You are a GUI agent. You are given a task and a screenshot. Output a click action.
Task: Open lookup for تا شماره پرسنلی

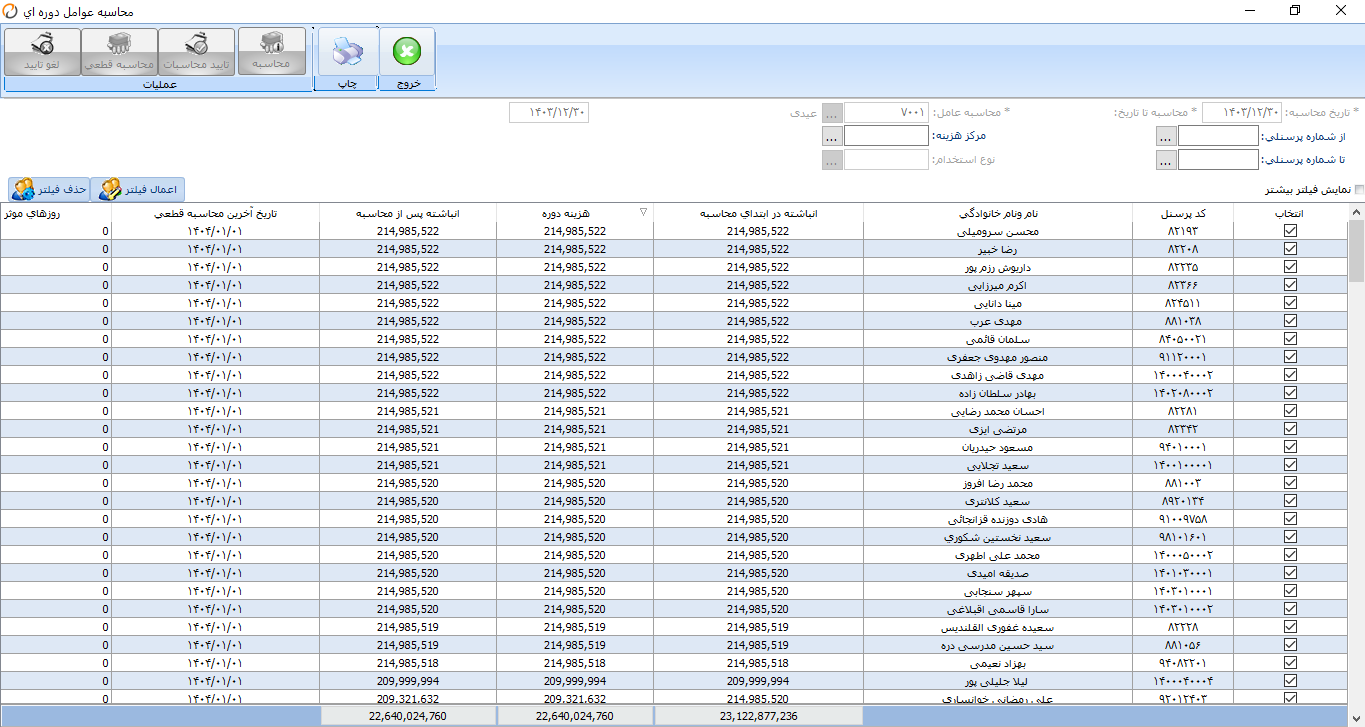(1165, 160)
